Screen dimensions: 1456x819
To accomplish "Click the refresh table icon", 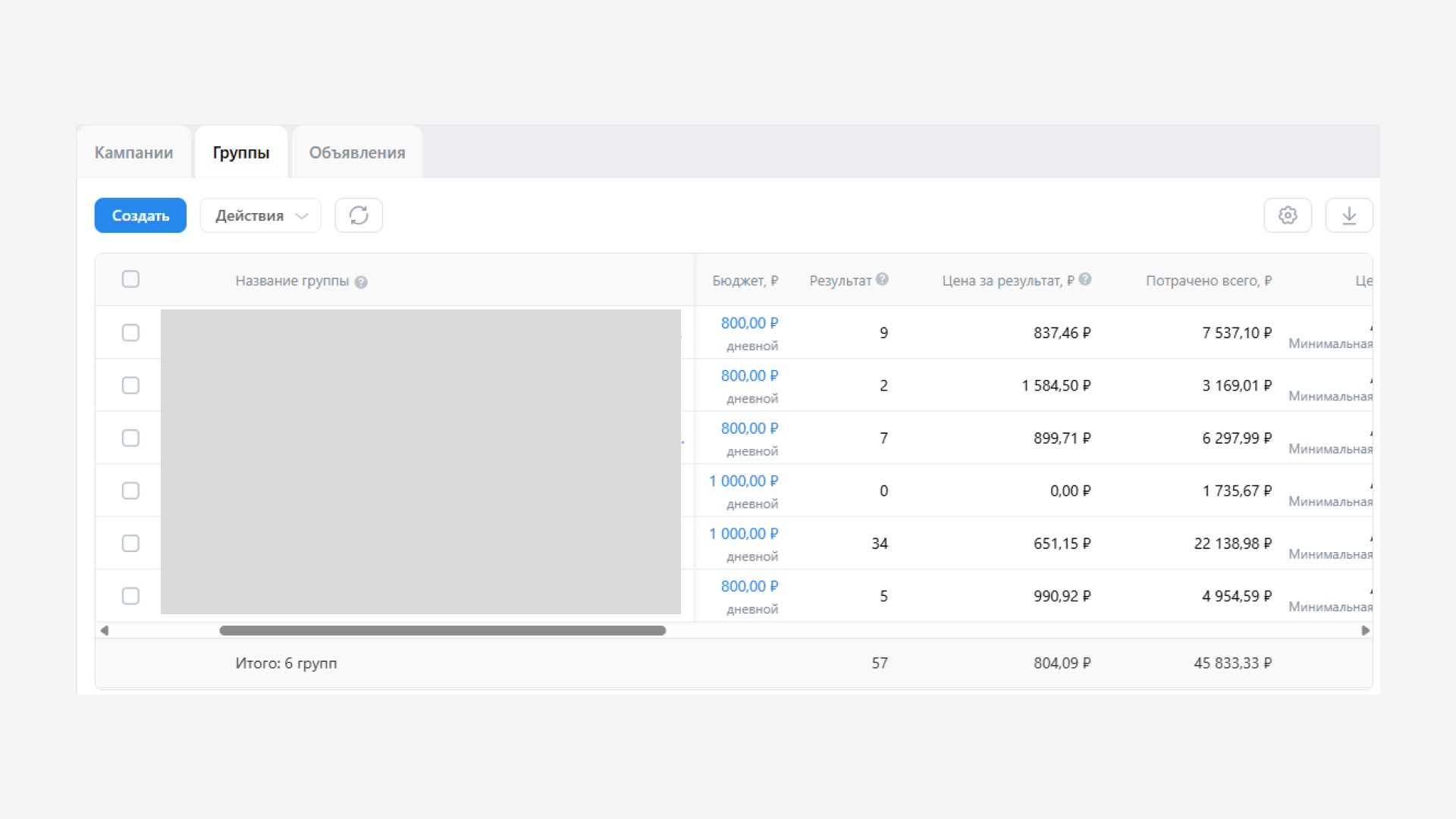I will click(358, 215).
